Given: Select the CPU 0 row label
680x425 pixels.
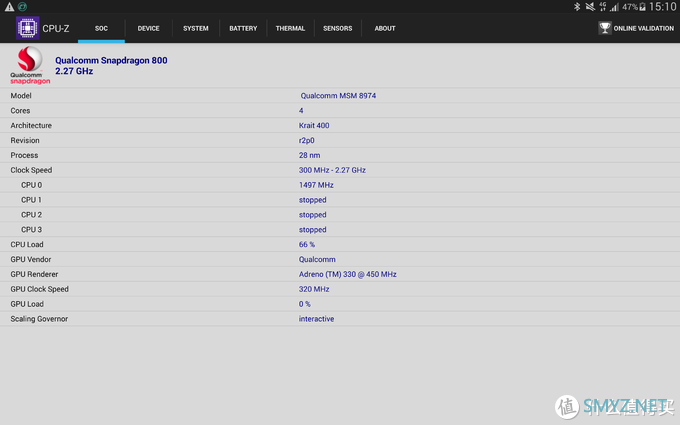Looking at the screenshot, I should click(x=32, y=185).
